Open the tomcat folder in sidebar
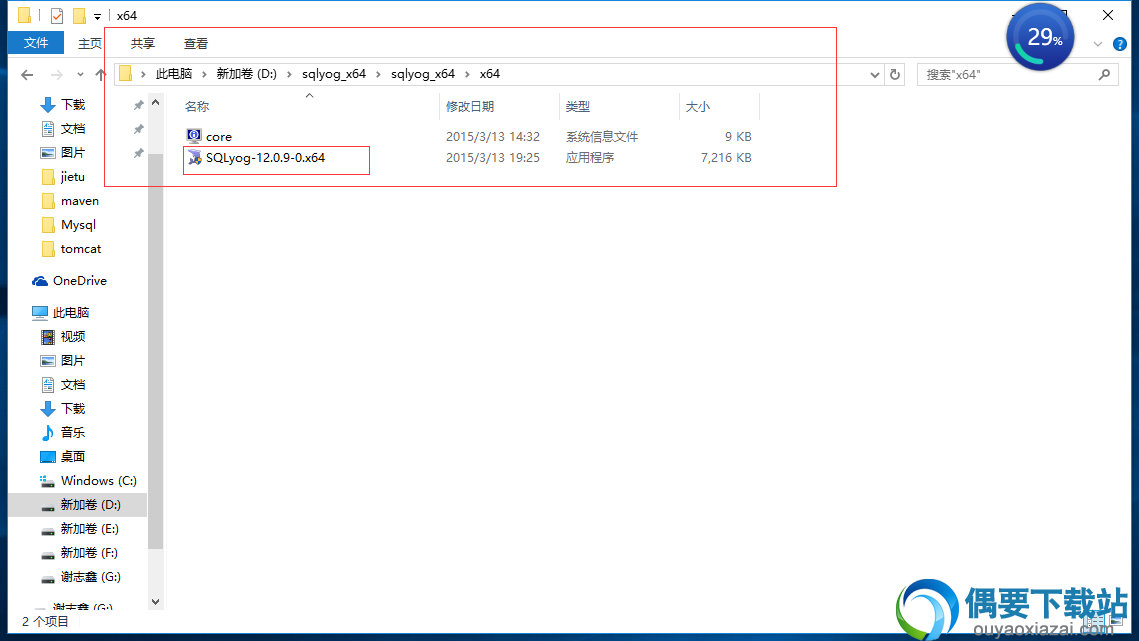This screenshot has width=1139, height=641. (81, 249)
